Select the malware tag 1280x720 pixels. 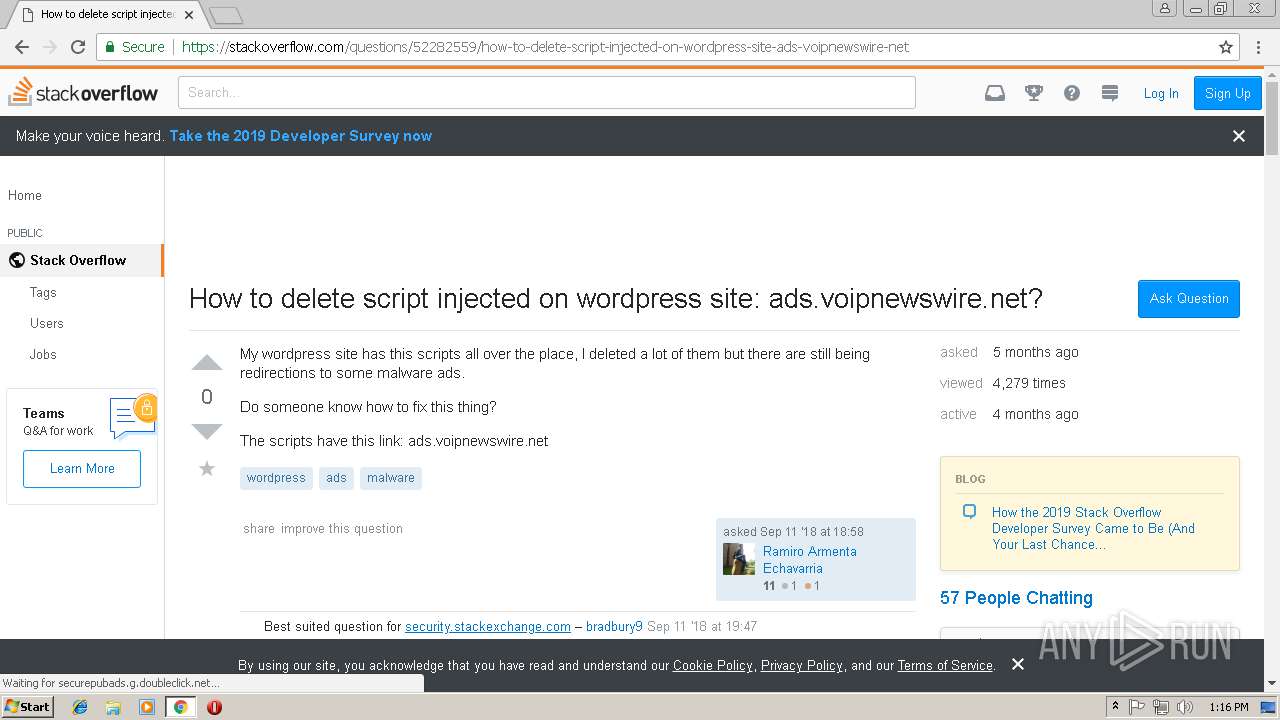point(391,478)
